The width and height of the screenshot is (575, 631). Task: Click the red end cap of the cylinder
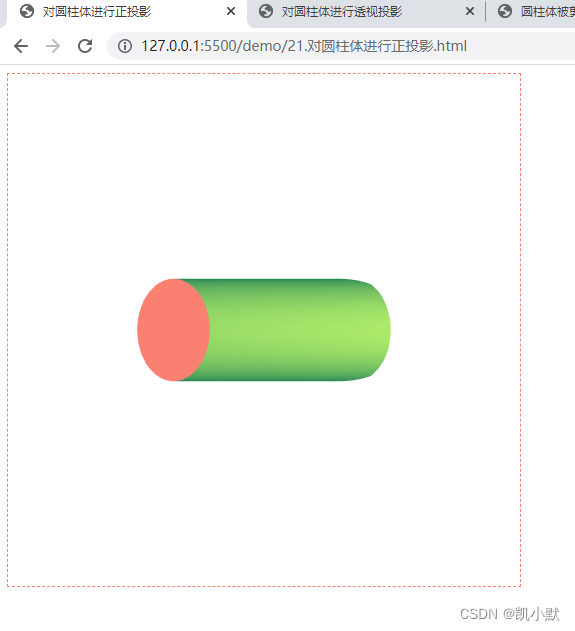point(173,330)
